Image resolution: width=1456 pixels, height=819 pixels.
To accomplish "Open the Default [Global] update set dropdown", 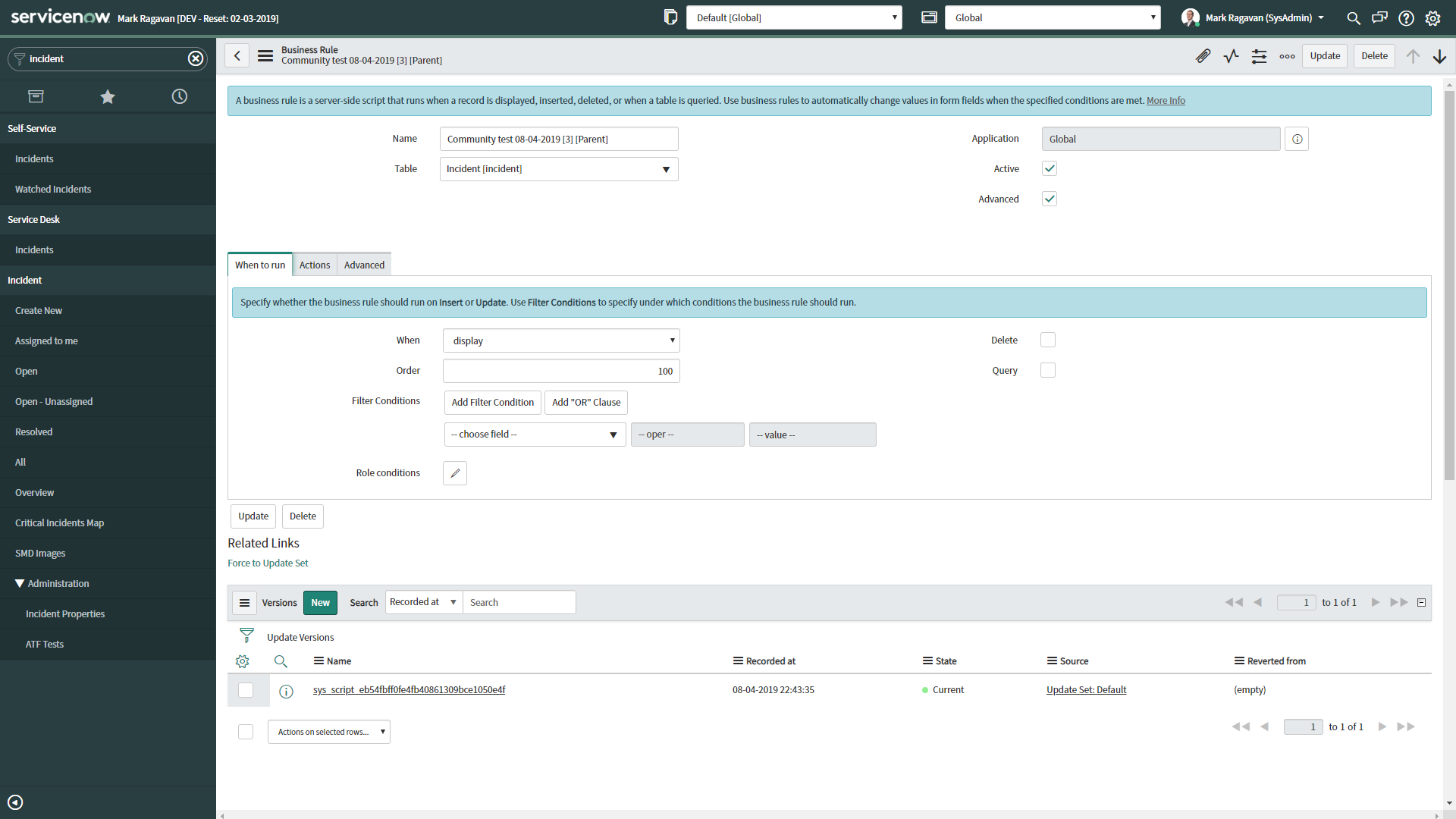I will [x=794, y=17].
